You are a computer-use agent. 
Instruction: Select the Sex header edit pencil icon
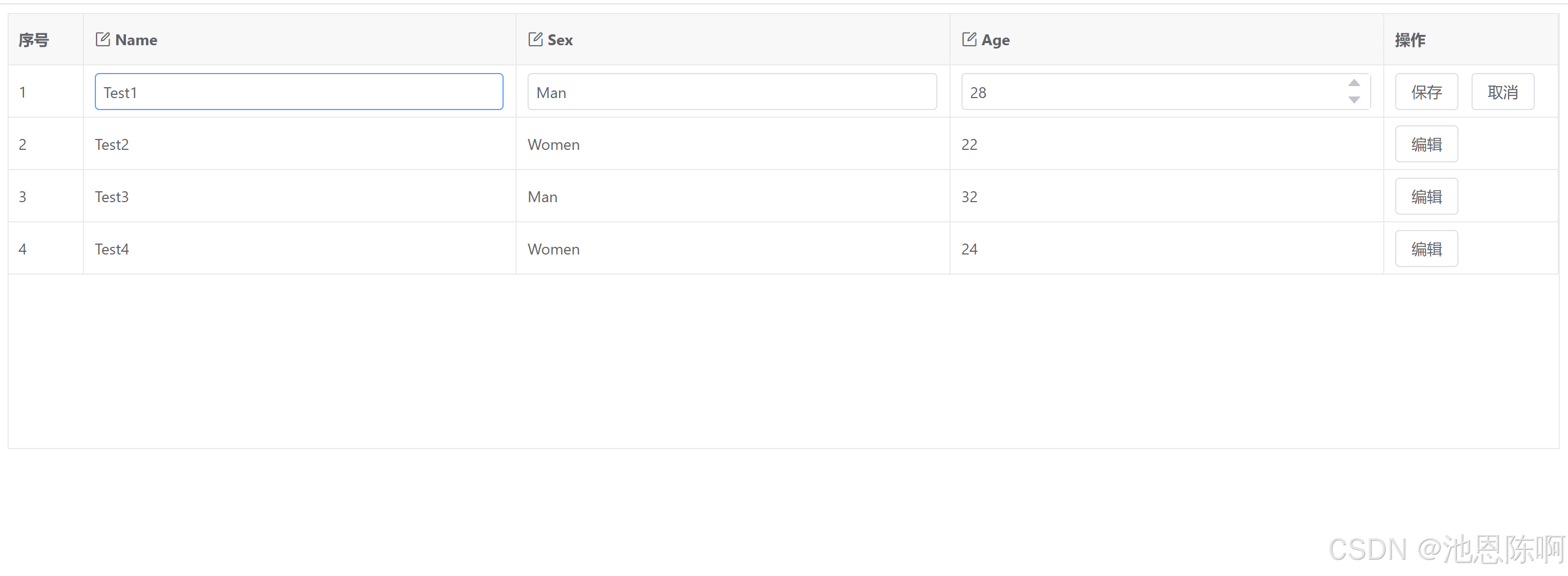[536, 38]
